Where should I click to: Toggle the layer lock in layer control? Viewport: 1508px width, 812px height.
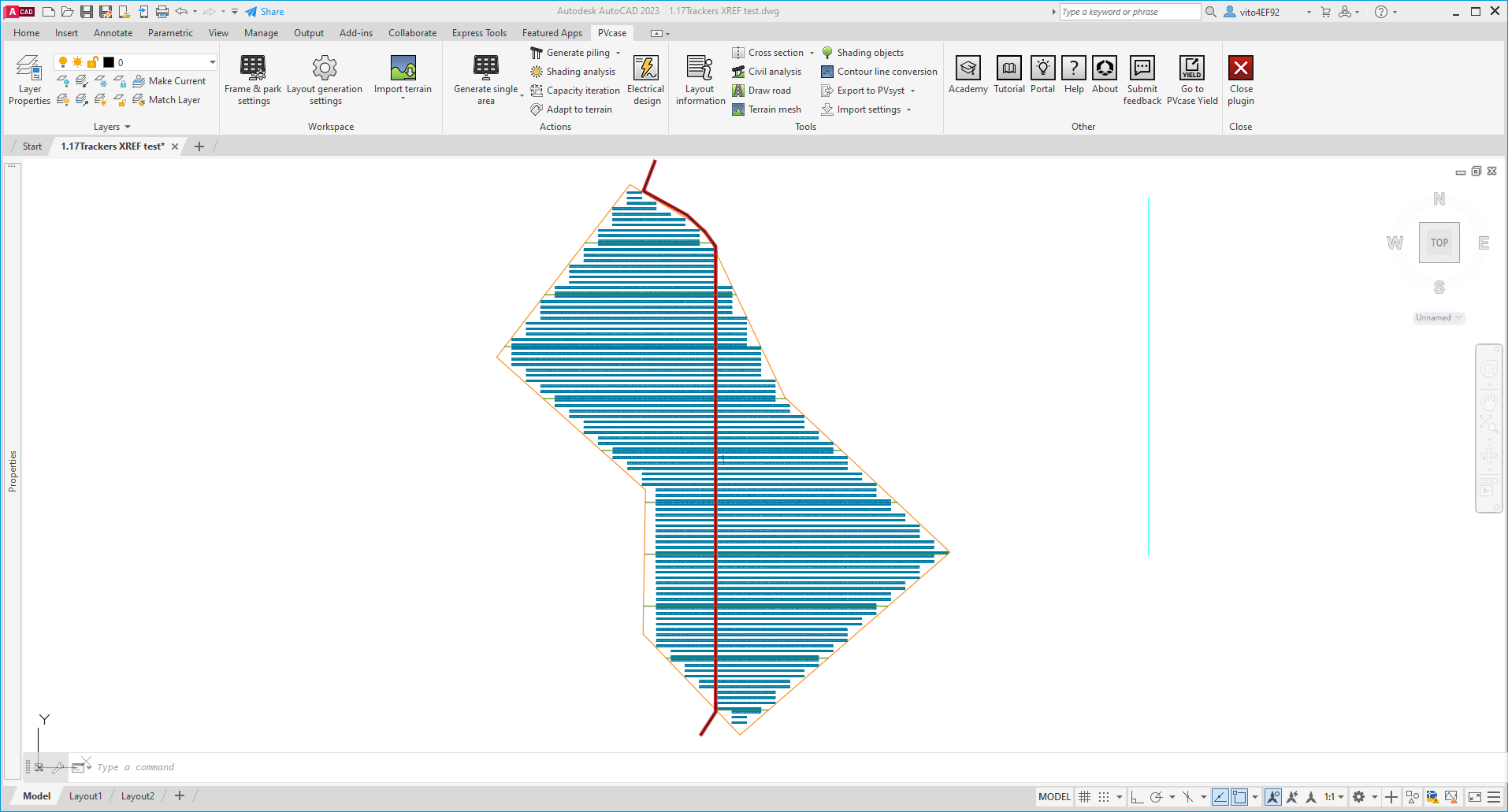tap(93, 61)
